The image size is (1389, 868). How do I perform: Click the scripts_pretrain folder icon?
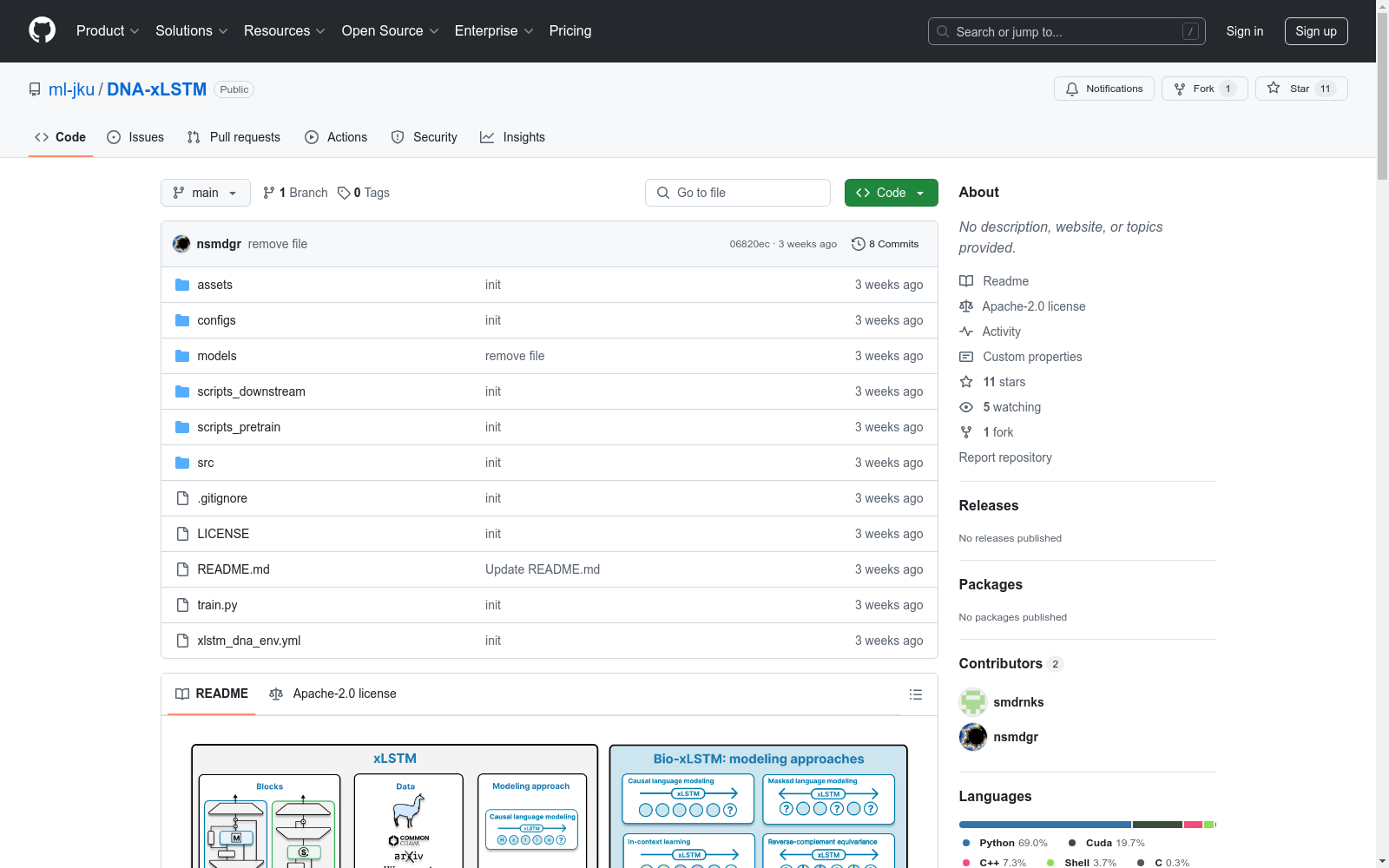[x=182, y=427]
